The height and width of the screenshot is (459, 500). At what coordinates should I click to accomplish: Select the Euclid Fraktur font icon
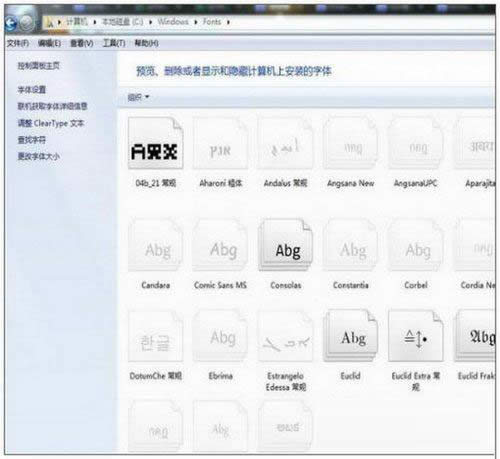coord(476,336)
